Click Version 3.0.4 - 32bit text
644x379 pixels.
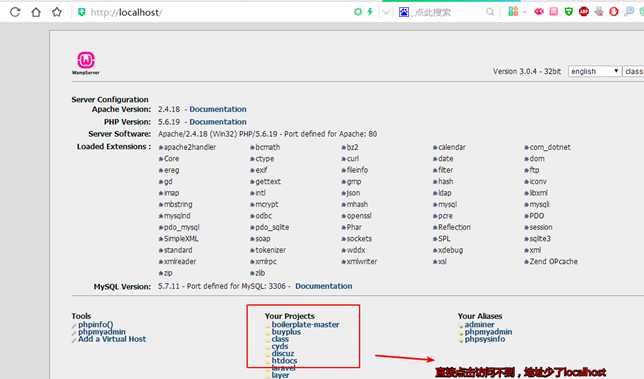[x=527, y=71]
